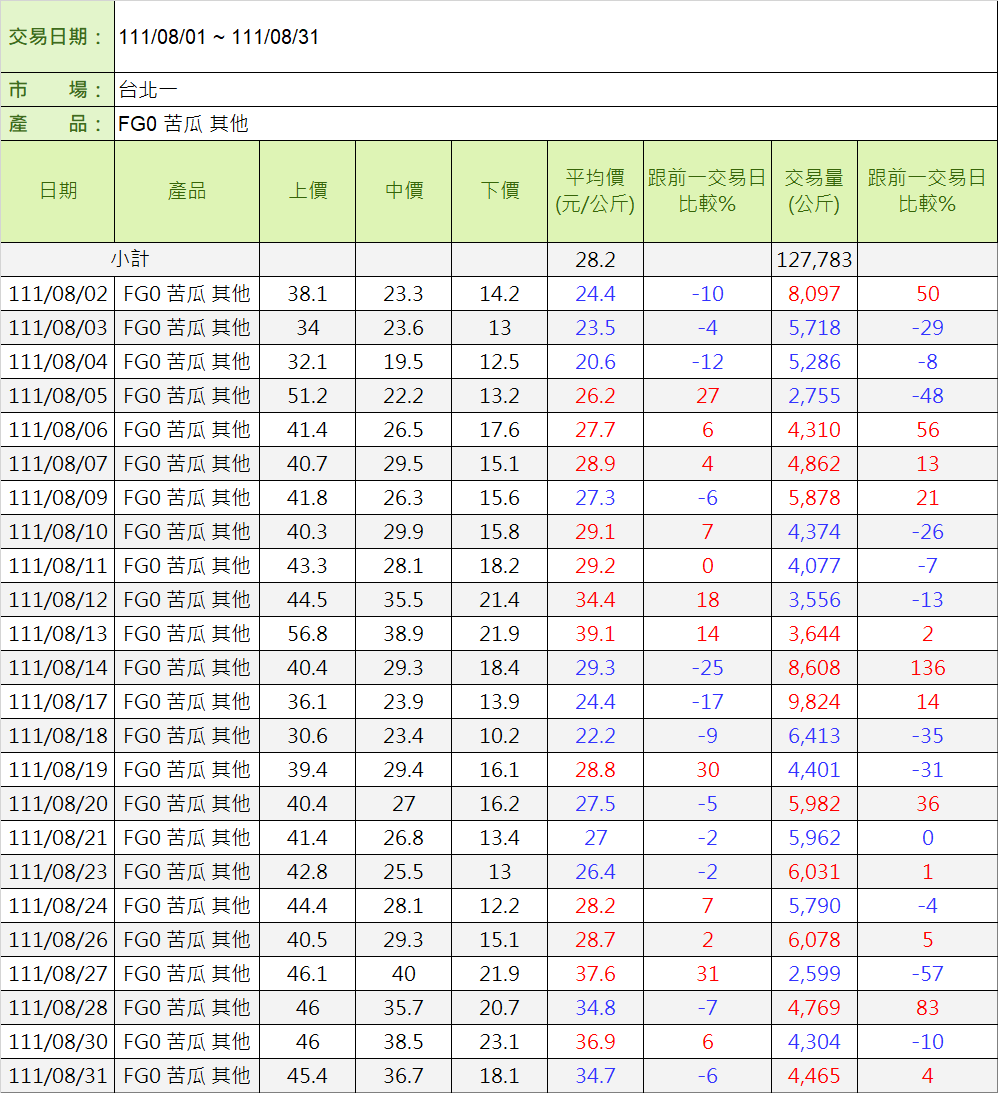998x1093 pixels.
Task: Click the subtotal trading volume 127,783
Action: (x=814, y=260)
